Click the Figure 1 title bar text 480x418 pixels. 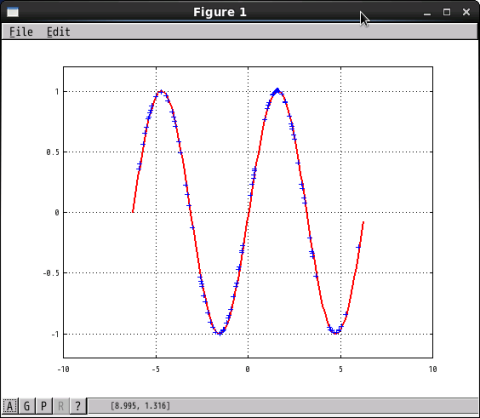[220, 12]
